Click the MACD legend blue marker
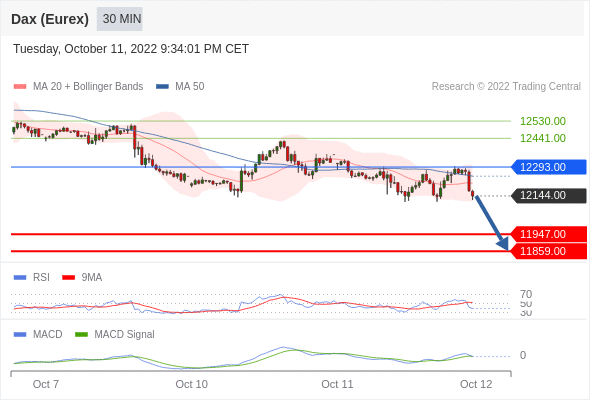This screenshot has width=590, height=400. click(x=20, y=334)
